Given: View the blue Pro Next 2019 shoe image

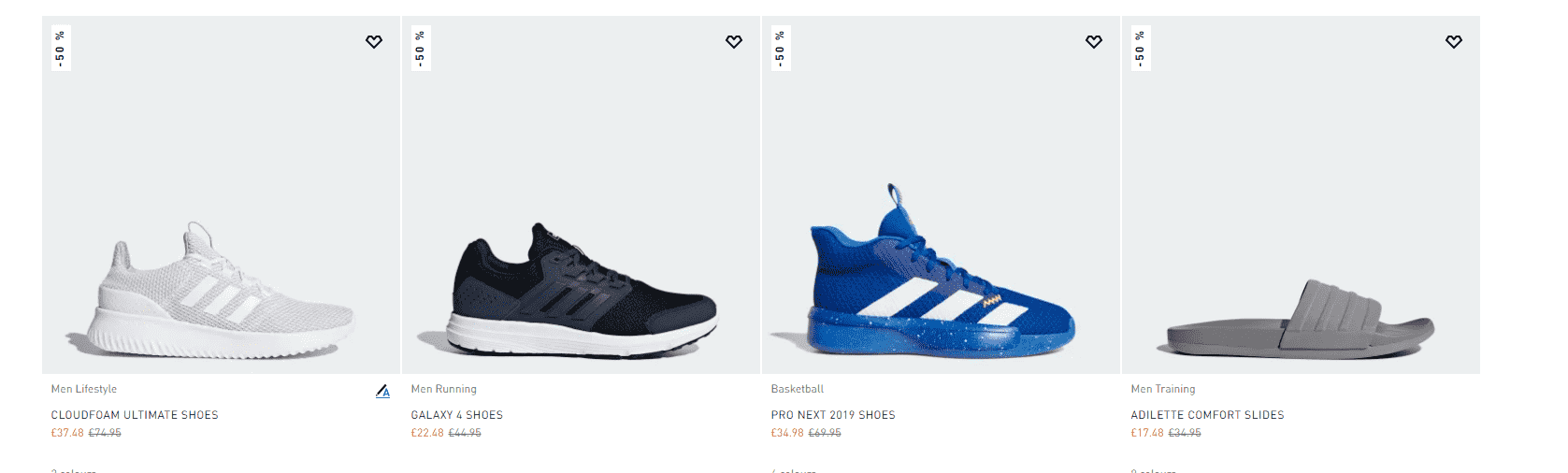Looking at the screenshot, I should pos(940,280).
